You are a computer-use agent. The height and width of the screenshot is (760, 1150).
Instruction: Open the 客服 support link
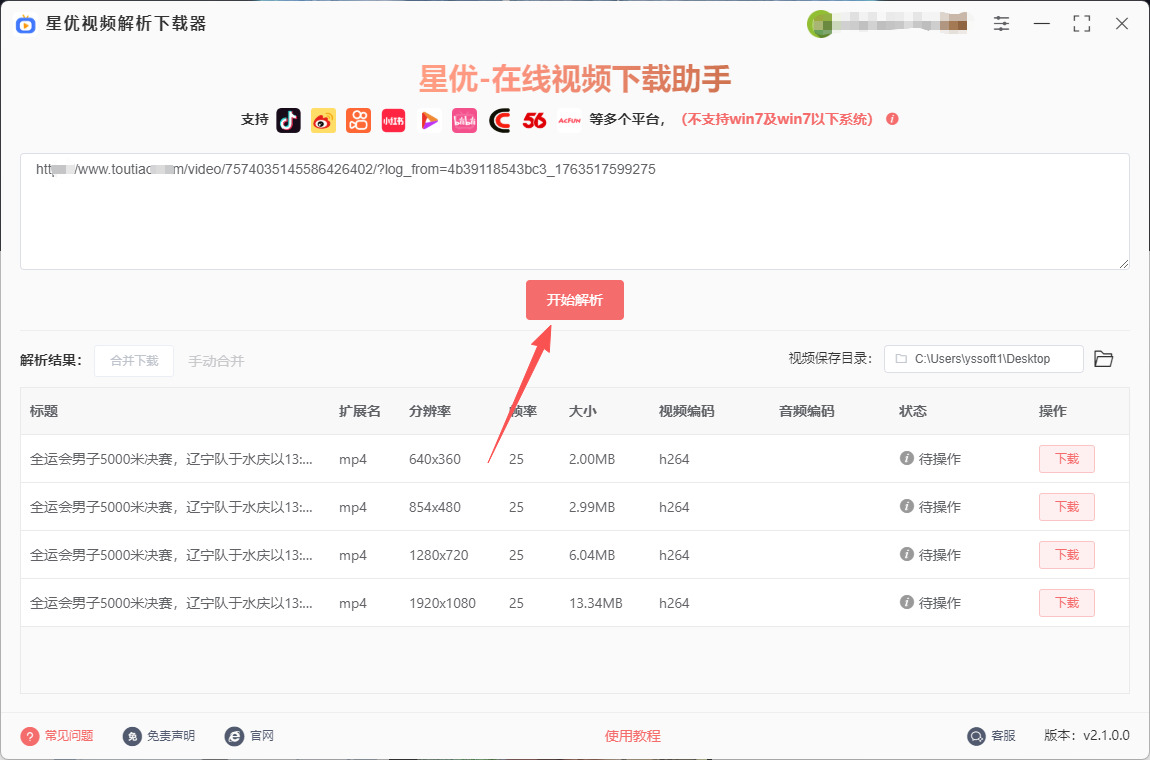point(1003,736)
